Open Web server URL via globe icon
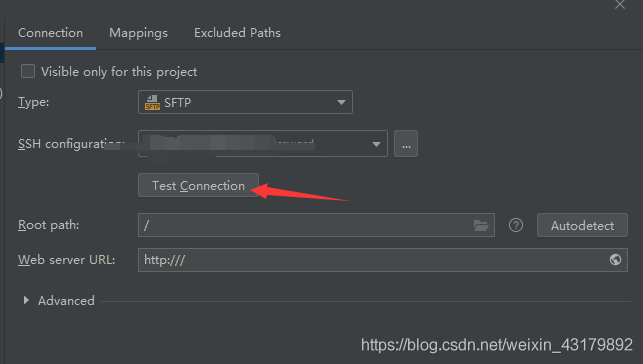643x364 pixels. (615, 259)
